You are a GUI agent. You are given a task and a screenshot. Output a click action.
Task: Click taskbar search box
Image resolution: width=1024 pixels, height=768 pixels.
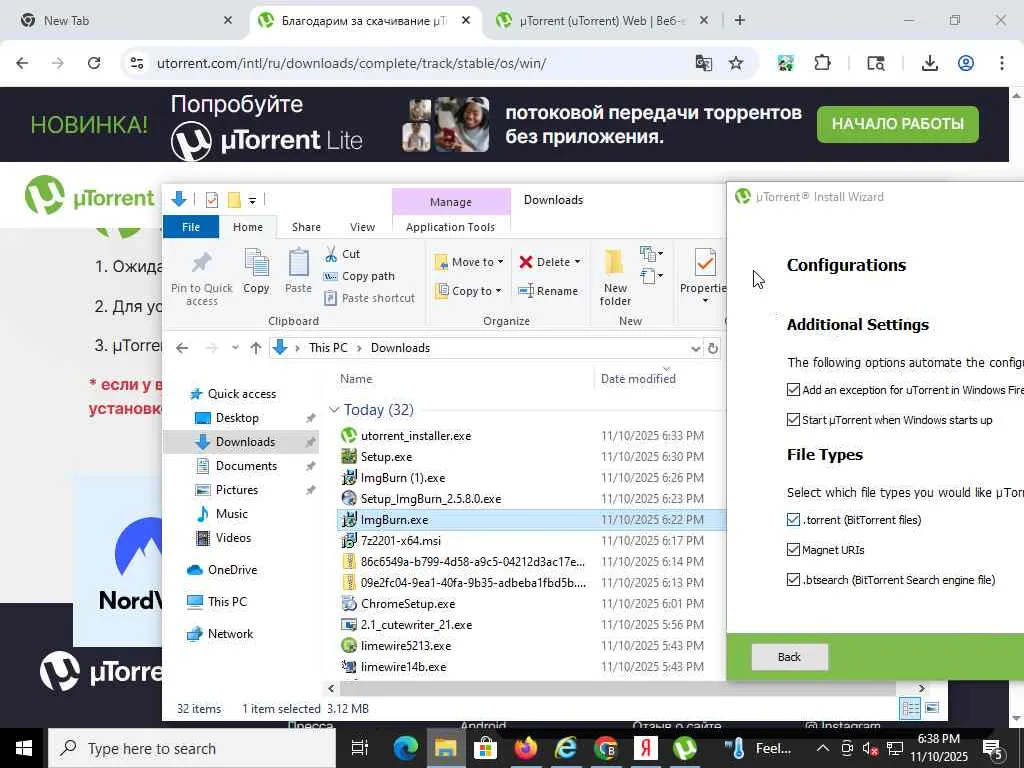point(192,748)
